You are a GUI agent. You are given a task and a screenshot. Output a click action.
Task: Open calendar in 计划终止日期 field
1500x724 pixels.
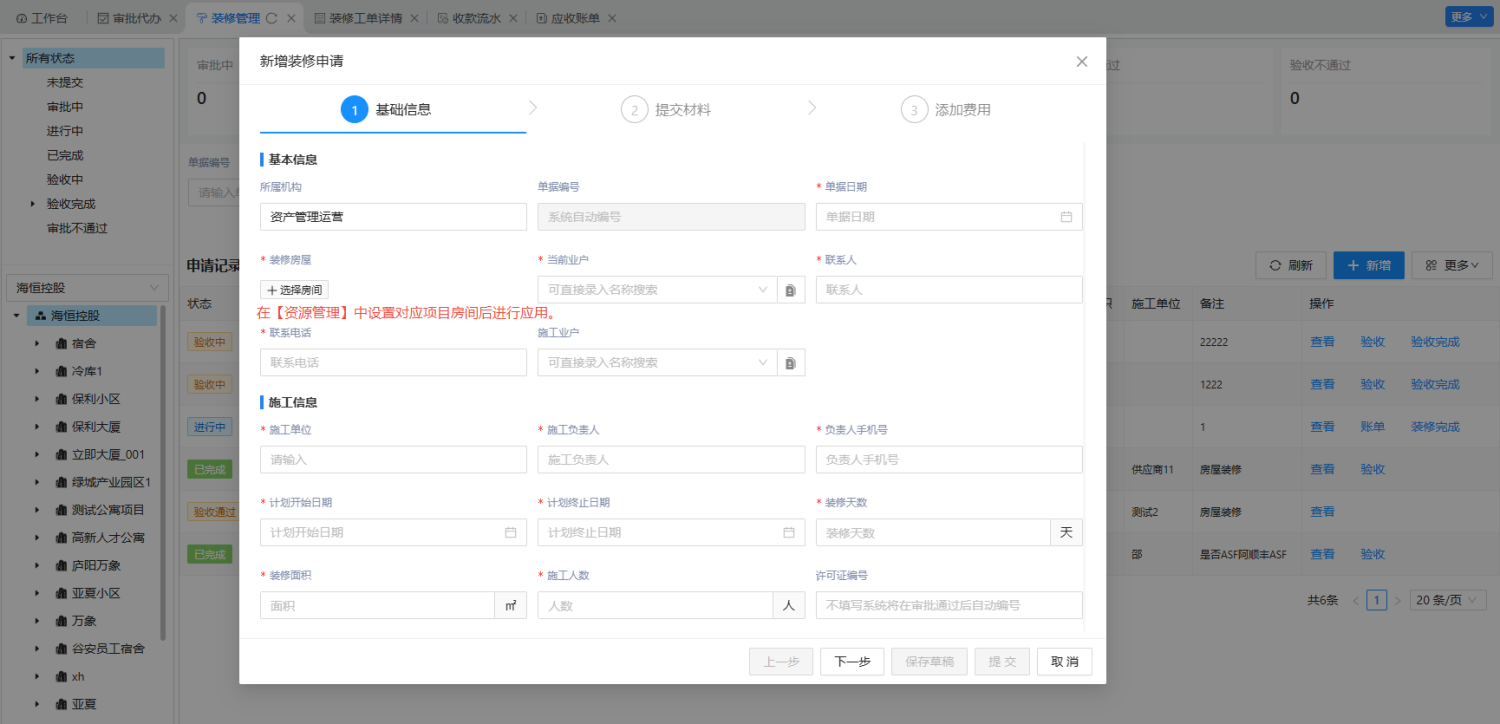[788, 533]
